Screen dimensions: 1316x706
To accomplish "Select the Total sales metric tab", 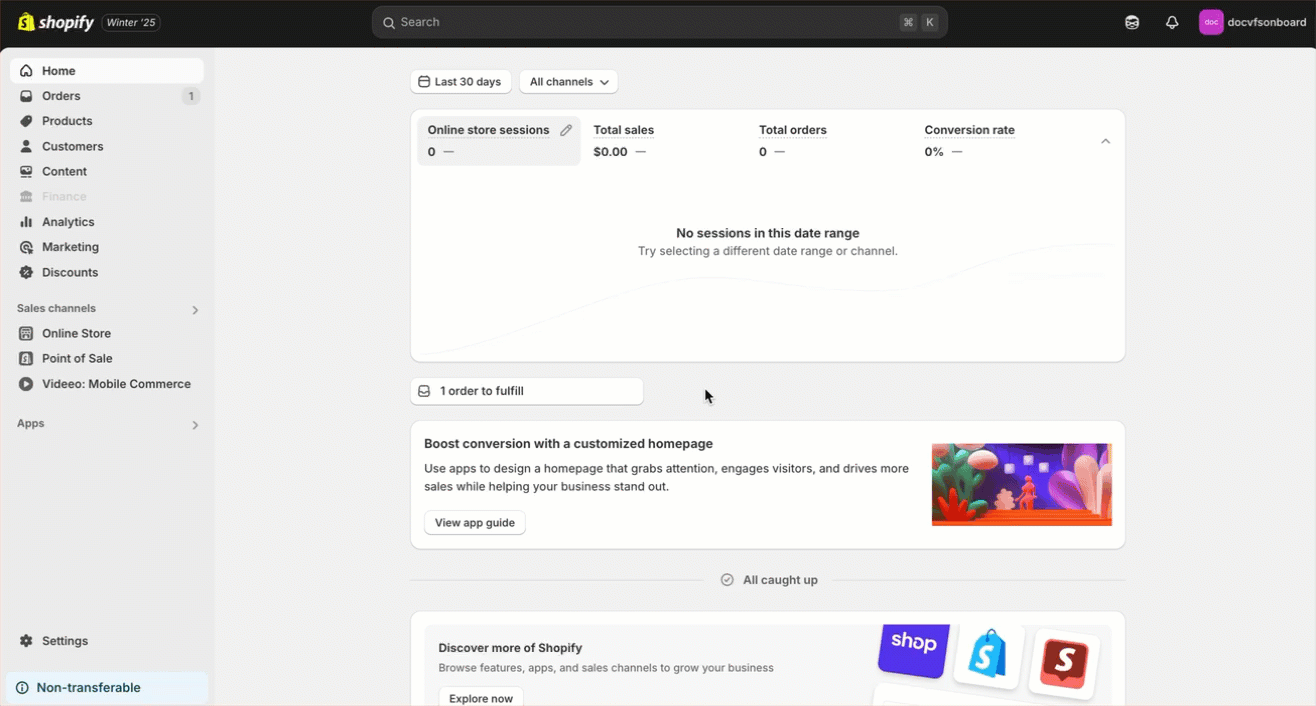I will [623, 140].
